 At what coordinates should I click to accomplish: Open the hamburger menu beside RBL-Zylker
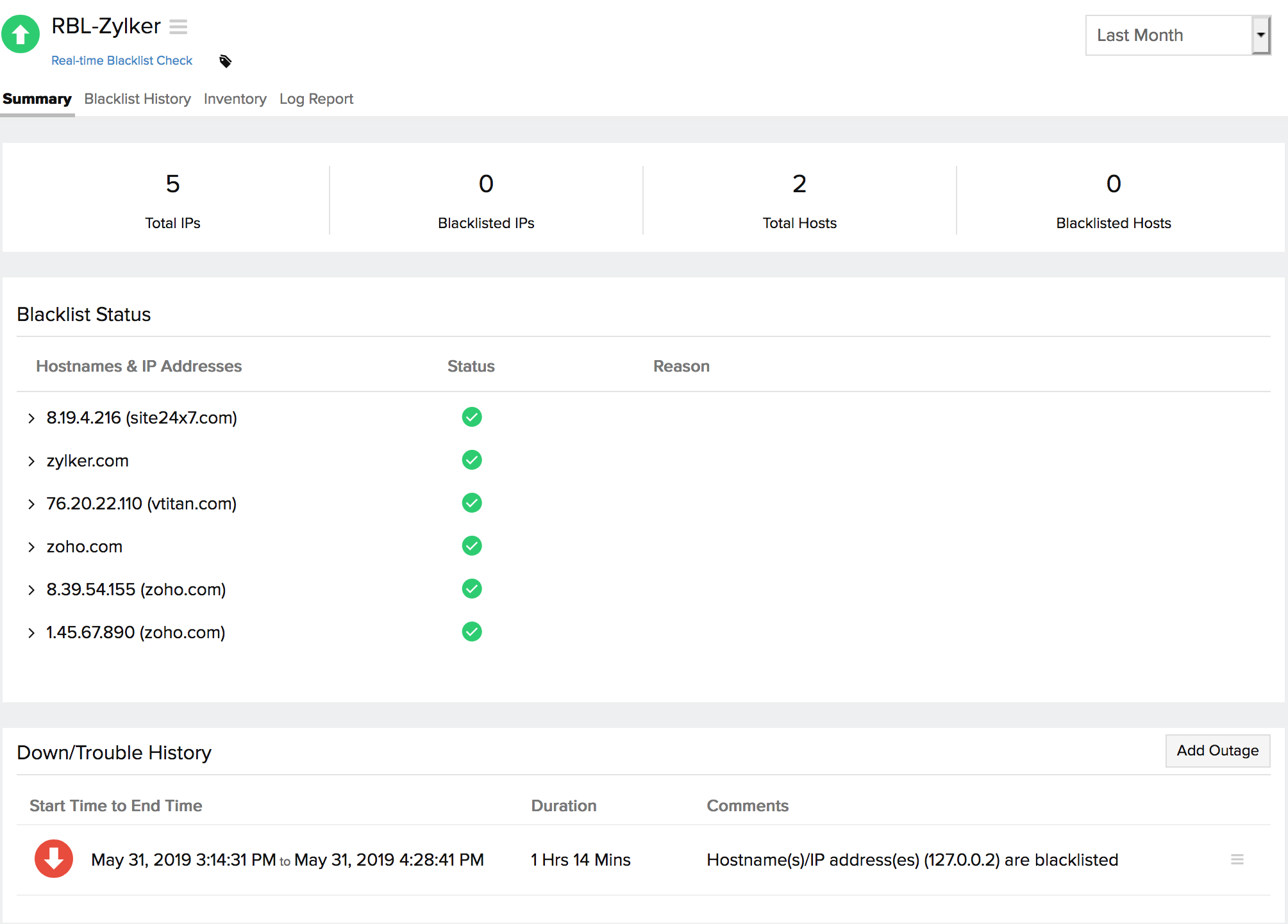tap(178, 27)
